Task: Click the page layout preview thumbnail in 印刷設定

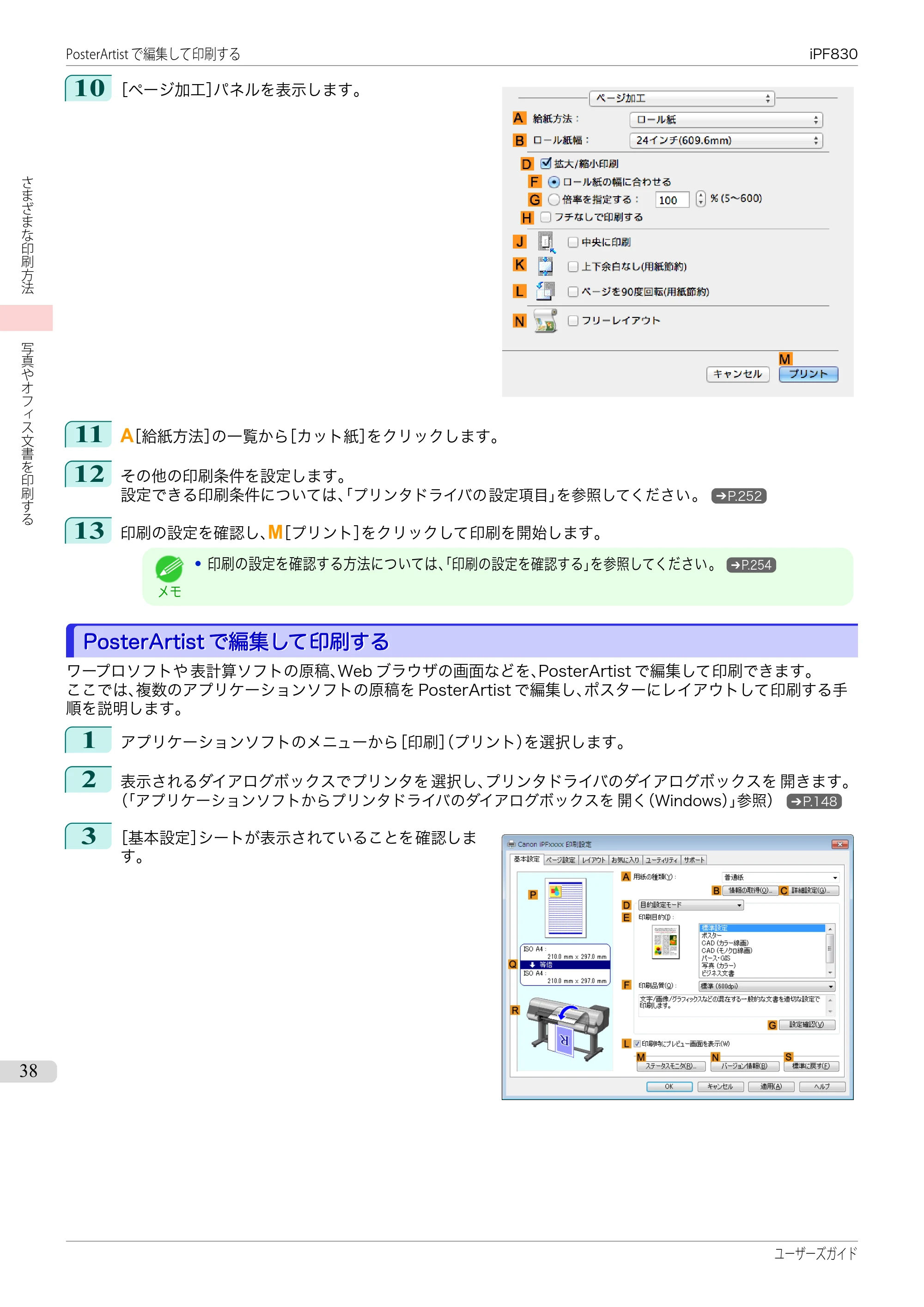Action: click(x=565, y=908)
